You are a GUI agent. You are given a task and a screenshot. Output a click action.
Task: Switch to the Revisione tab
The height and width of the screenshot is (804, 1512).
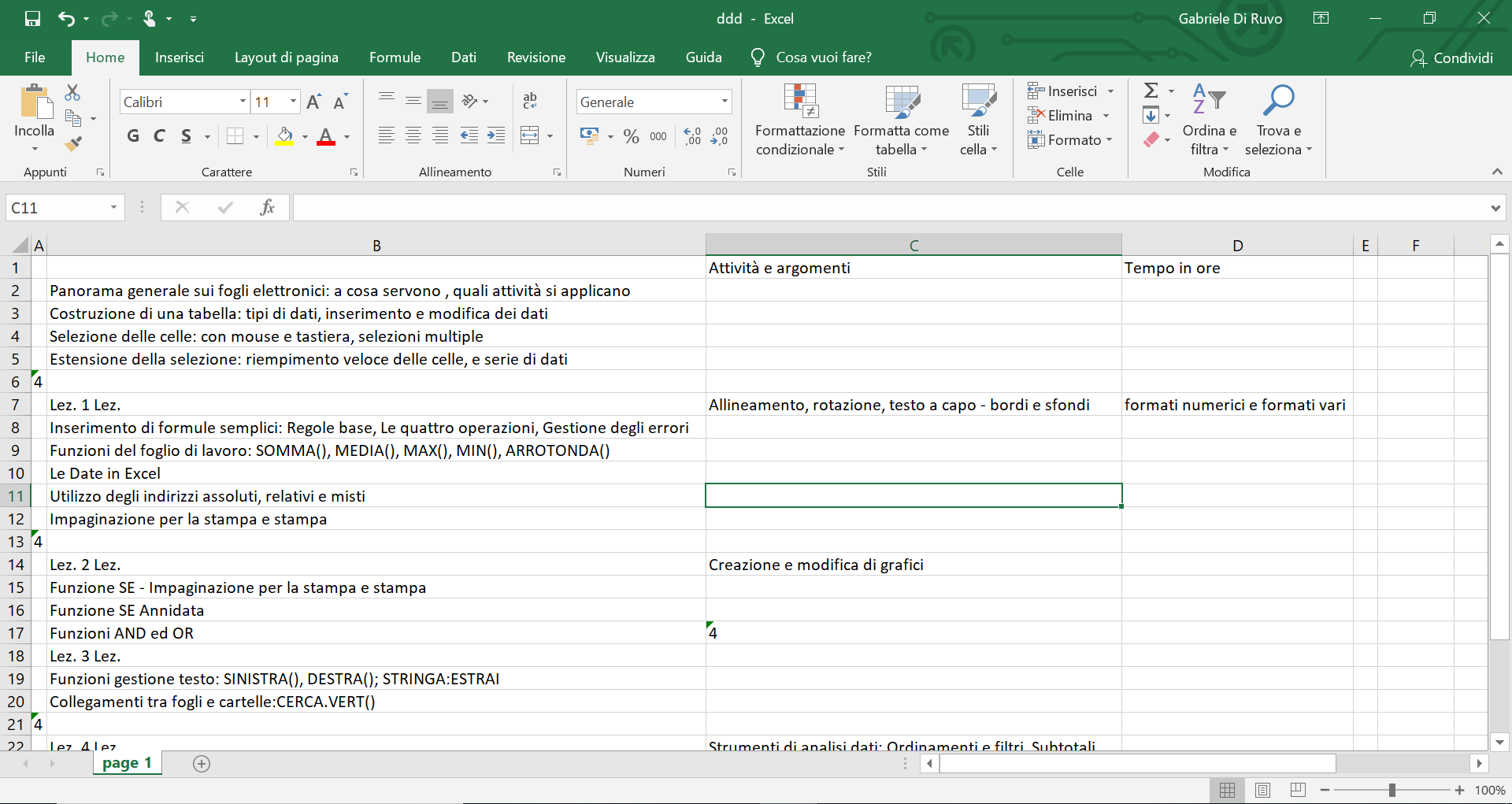[x=536, y=57]
